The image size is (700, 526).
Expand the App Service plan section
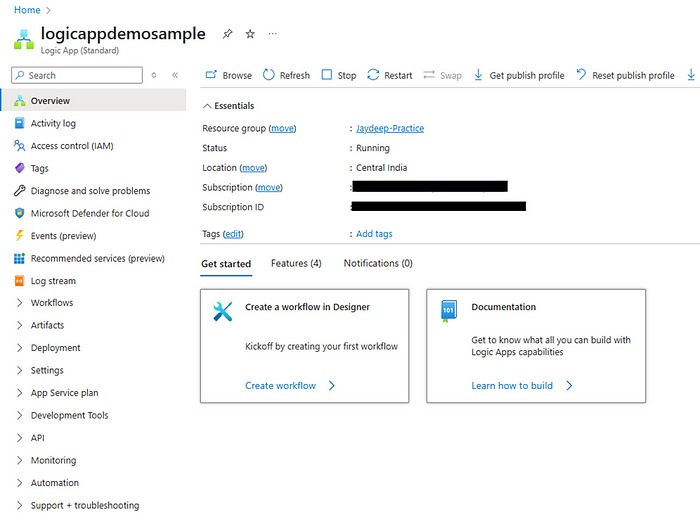coord(19,392)
